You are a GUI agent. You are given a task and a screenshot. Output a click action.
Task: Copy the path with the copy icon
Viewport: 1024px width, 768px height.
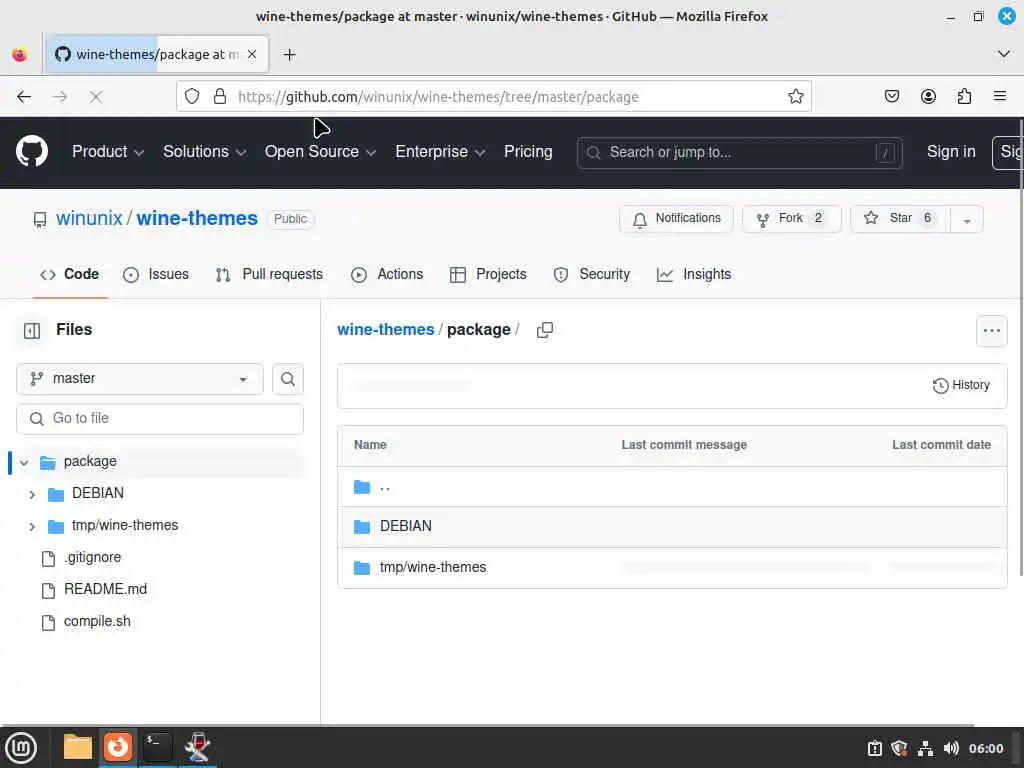click(545, 330)
